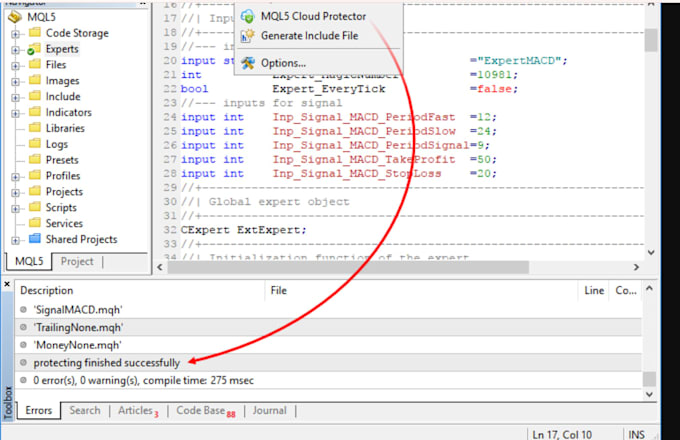The width and height of the screenshot is (680, 440).
Task: Click the editor horizontal scrollbar thumb
Action: click(x=348, y=267)
